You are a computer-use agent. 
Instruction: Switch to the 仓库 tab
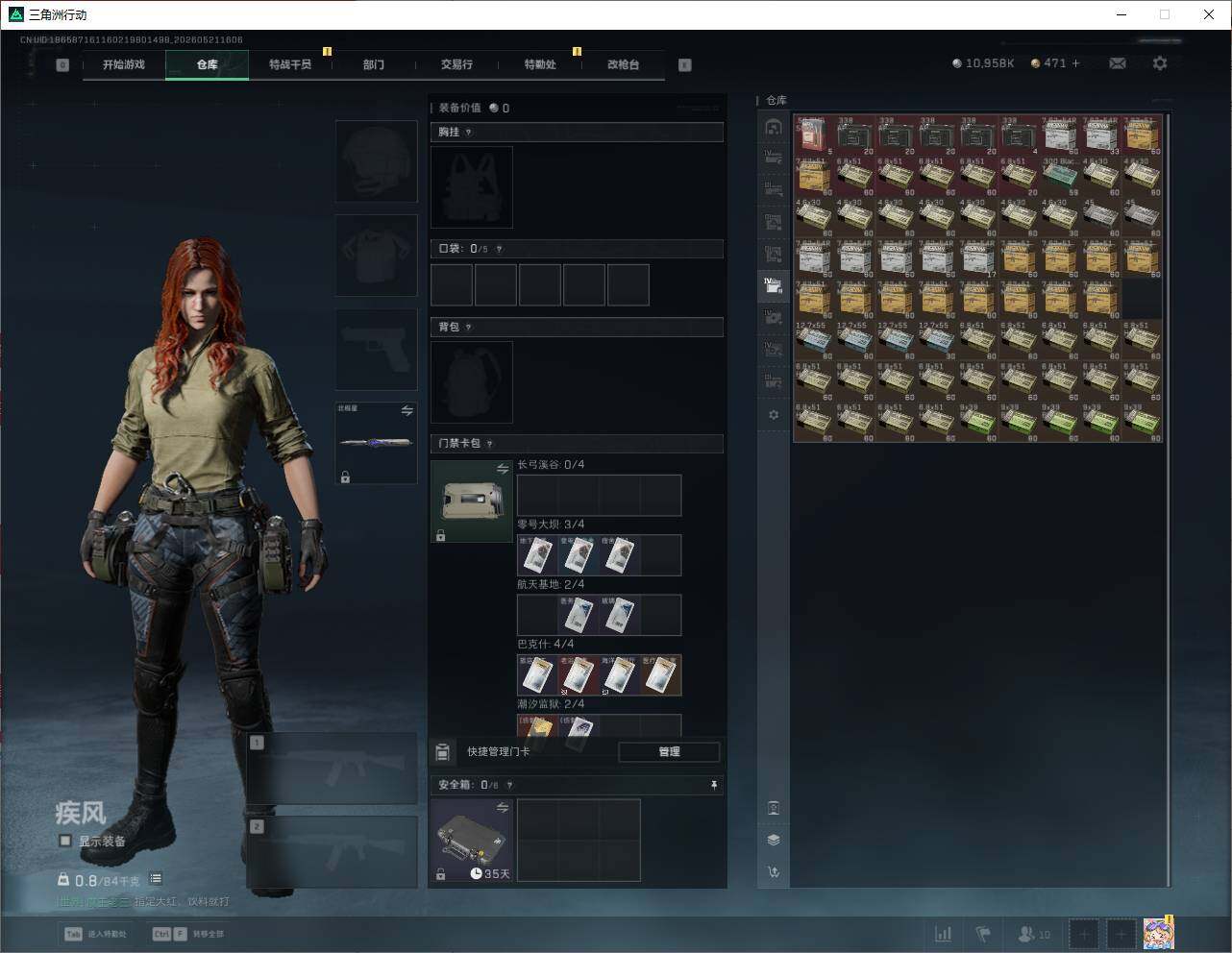click(208, 64)
